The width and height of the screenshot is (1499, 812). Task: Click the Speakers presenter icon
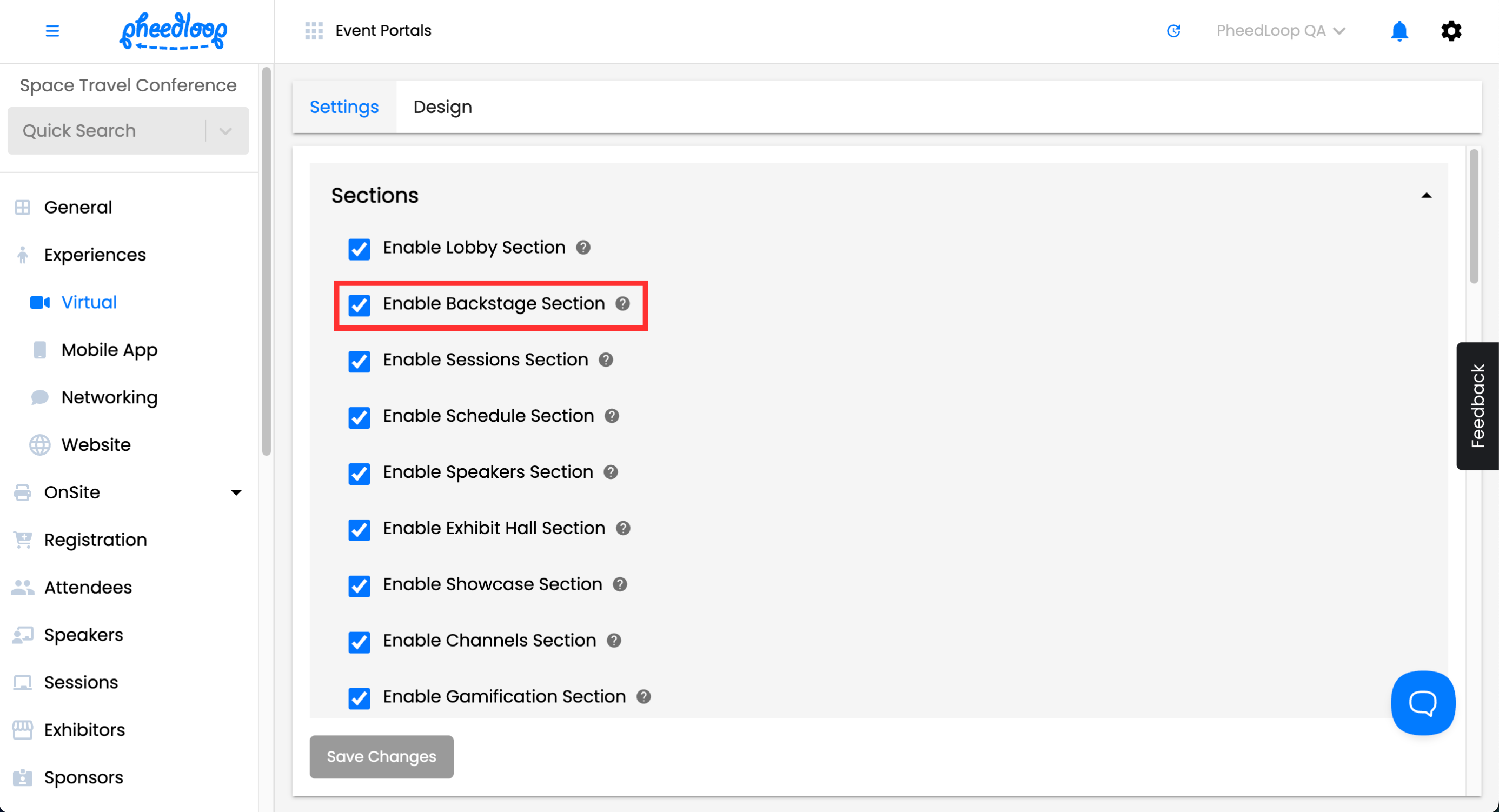[x=23, y=635]
